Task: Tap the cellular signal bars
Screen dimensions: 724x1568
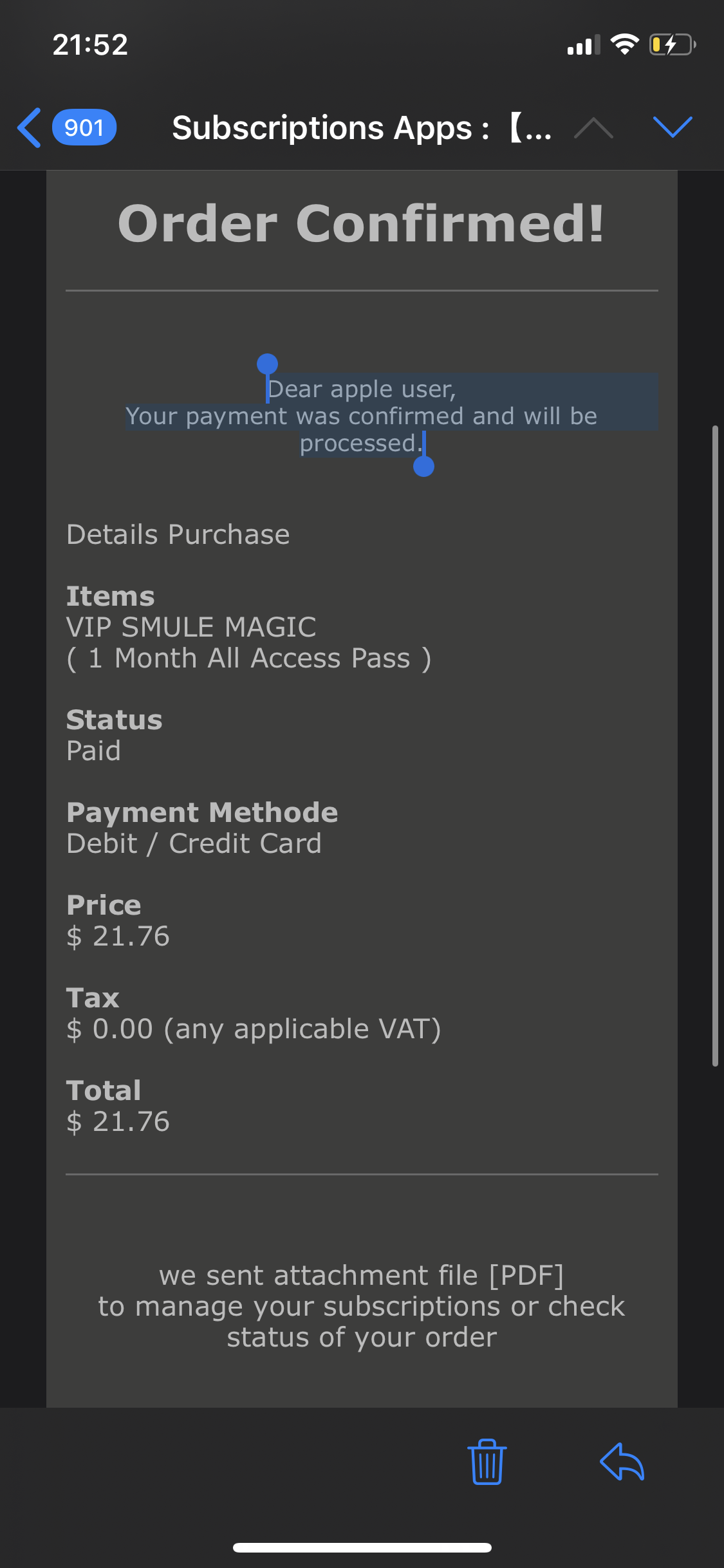Action: coord(583,45)
